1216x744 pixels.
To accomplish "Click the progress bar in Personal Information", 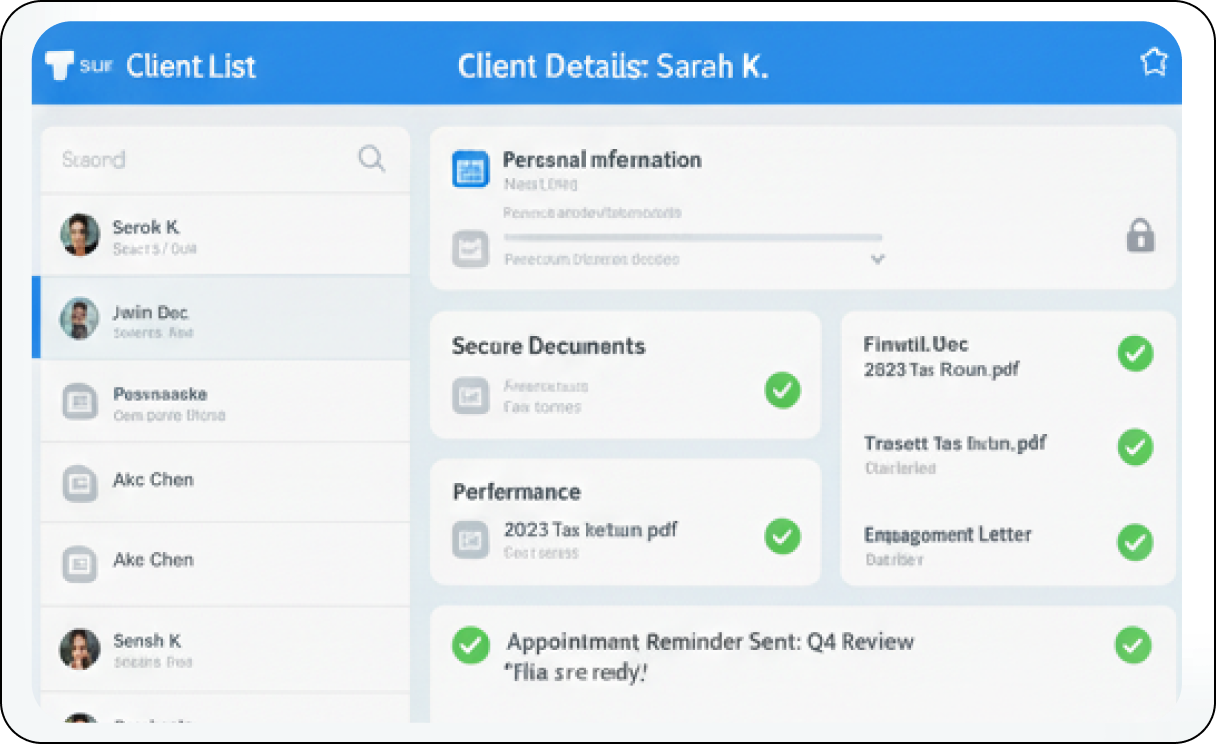I will coord(692,238).
